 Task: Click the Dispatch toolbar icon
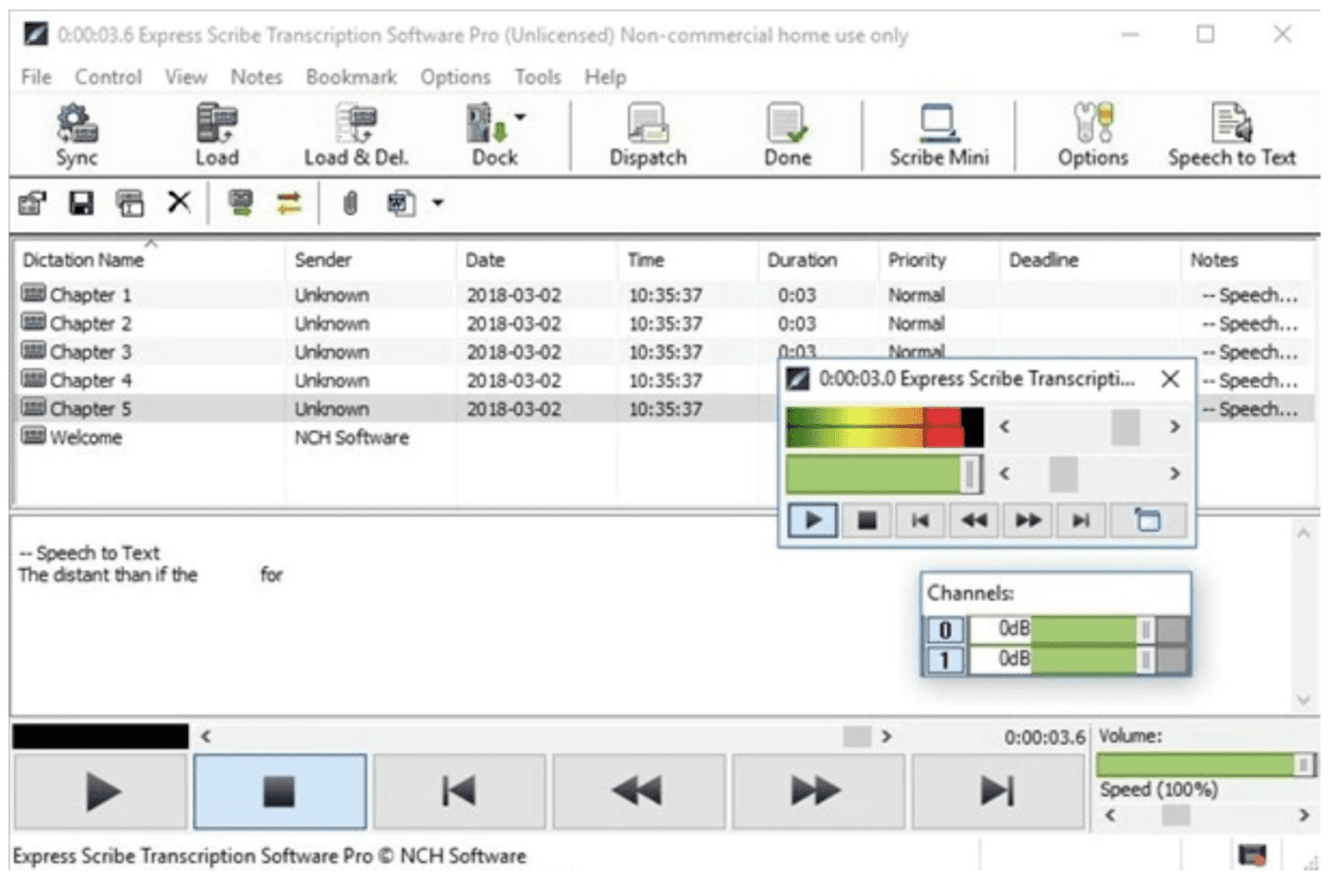click(x=648, y=135)
